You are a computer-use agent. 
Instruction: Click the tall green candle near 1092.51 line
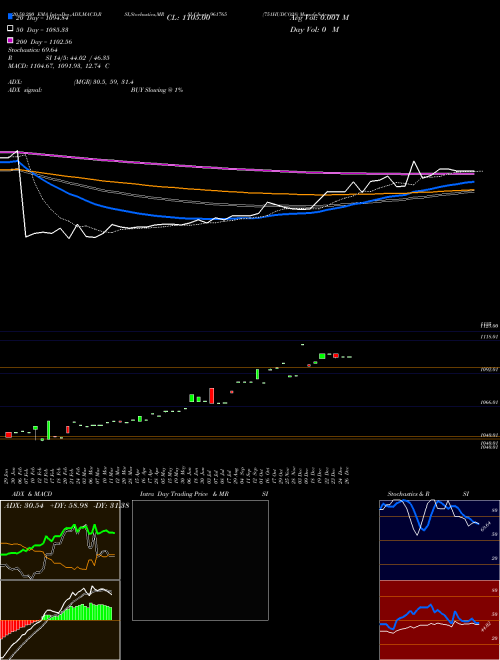pos(257,374)
